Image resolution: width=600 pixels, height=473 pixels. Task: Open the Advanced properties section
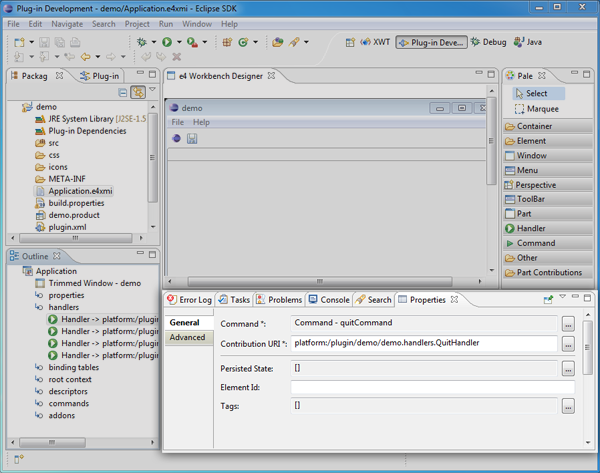tap(187, 338)
